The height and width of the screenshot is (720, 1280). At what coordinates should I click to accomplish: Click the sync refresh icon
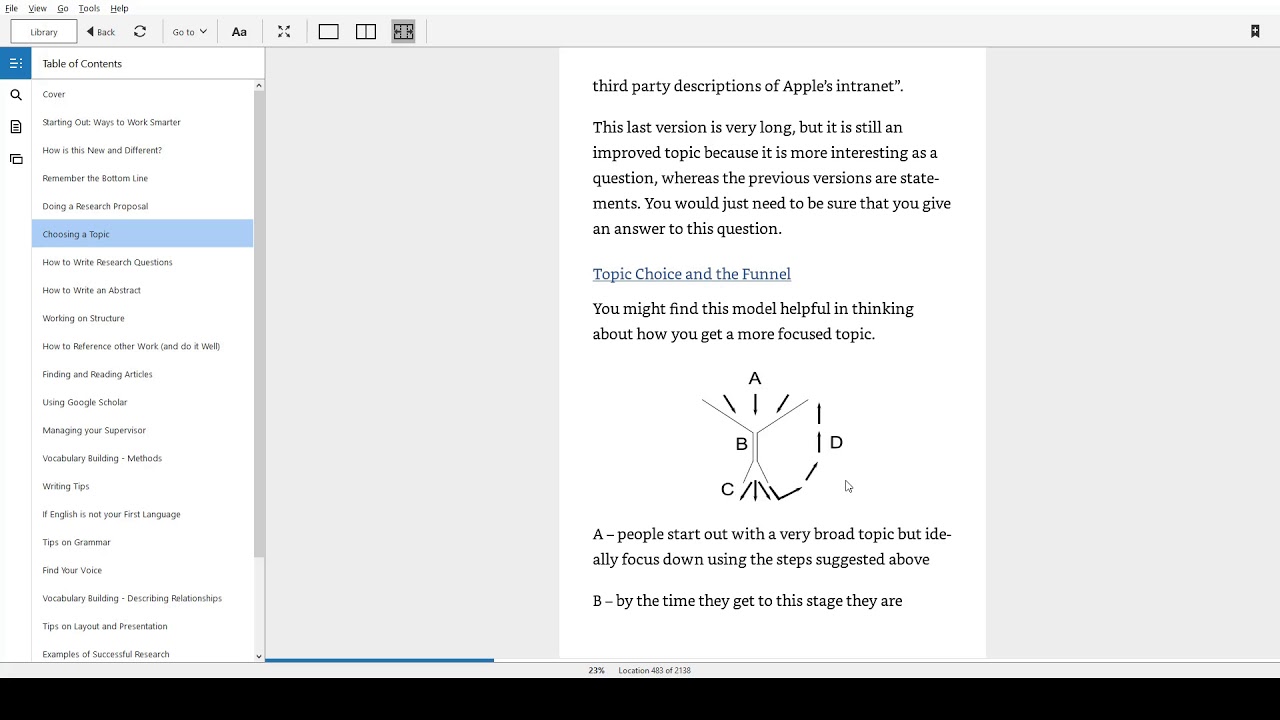click(x=140, y=32)
